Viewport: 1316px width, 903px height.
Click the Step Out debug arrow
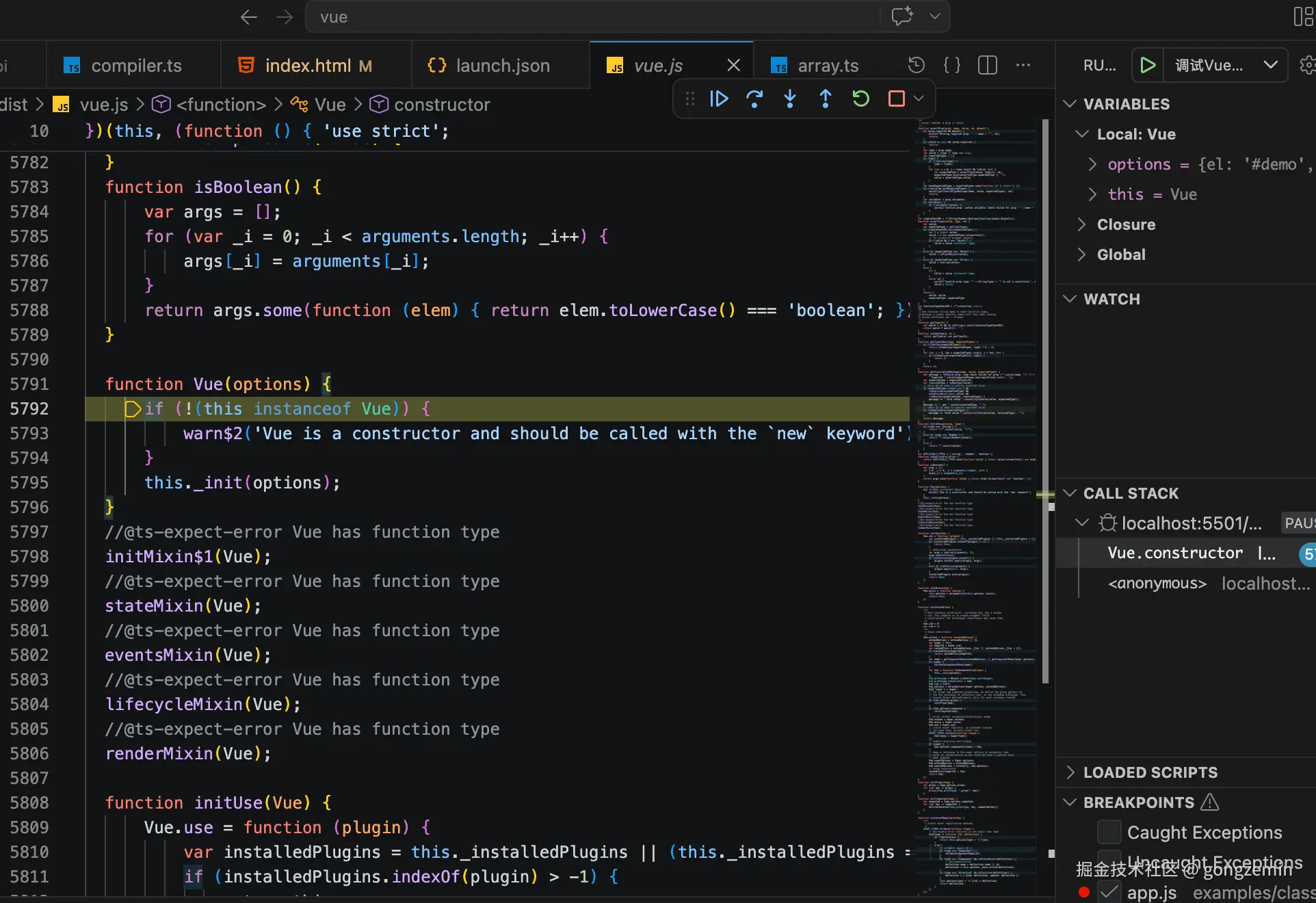[x=826, y=99]
